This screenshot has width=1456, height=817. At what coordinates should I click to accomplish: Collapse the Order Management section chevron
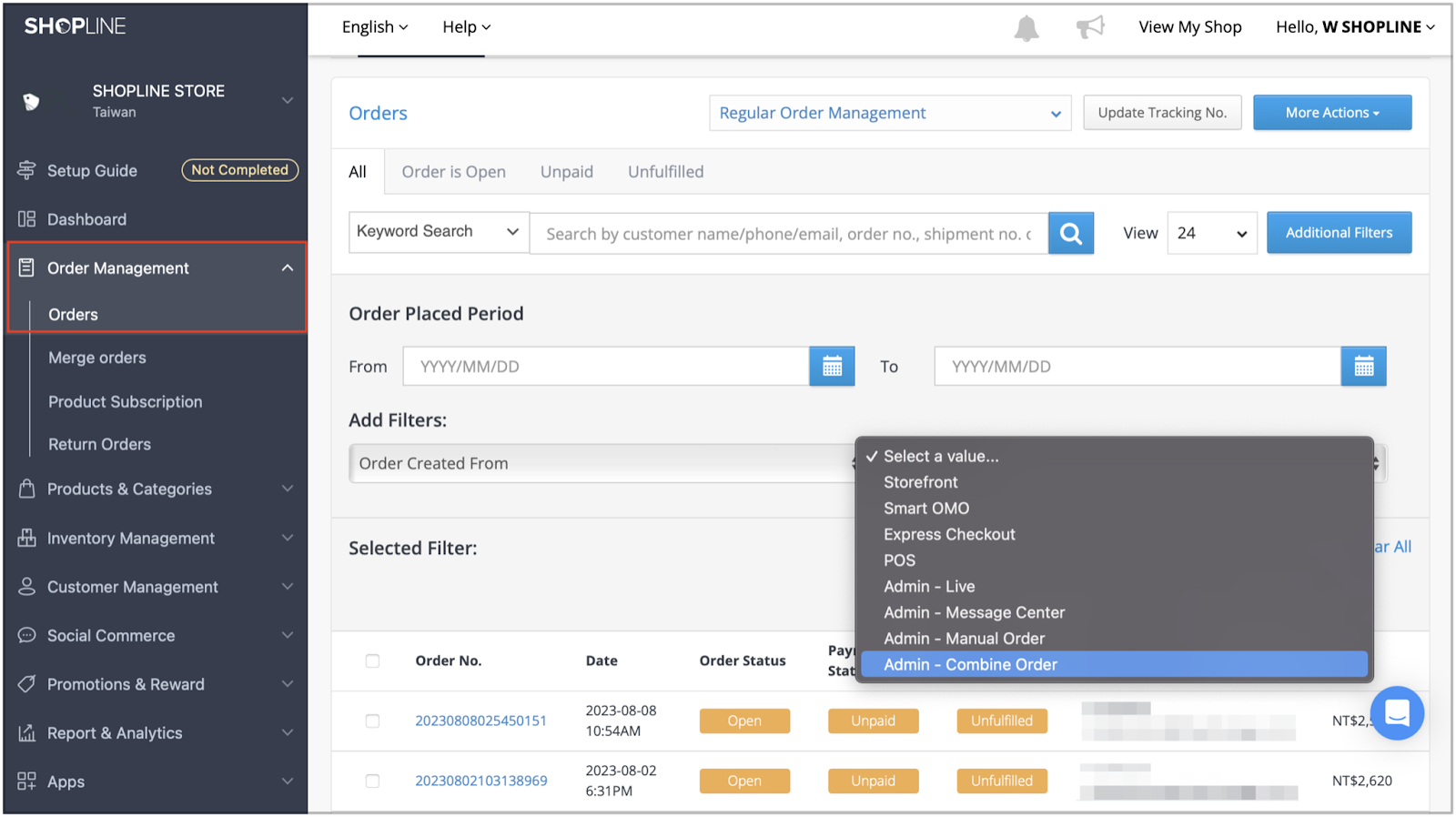pos(288,267)
